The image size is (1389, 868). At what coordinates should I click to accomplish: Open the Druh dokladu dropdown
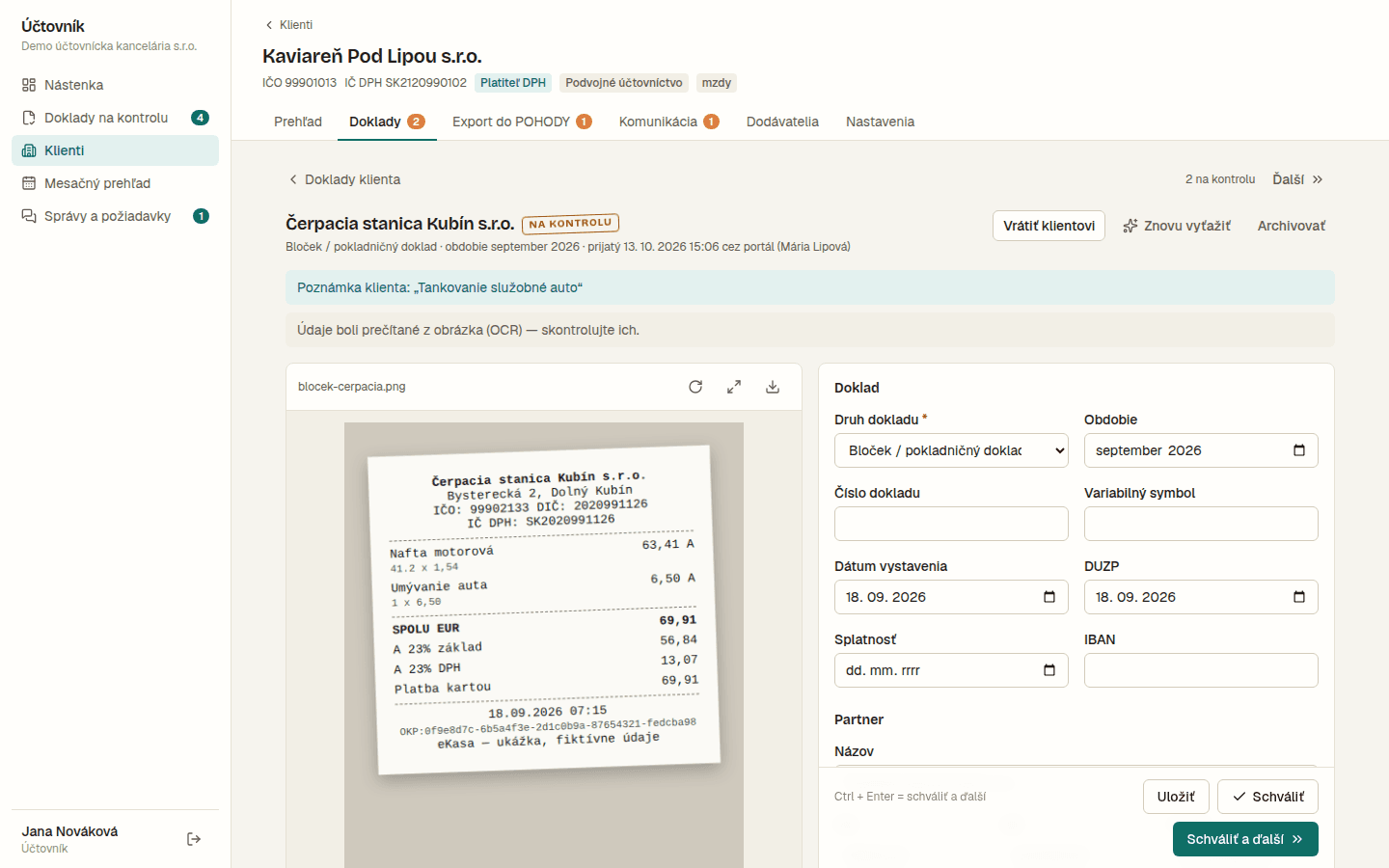click(x=951, y=450)
